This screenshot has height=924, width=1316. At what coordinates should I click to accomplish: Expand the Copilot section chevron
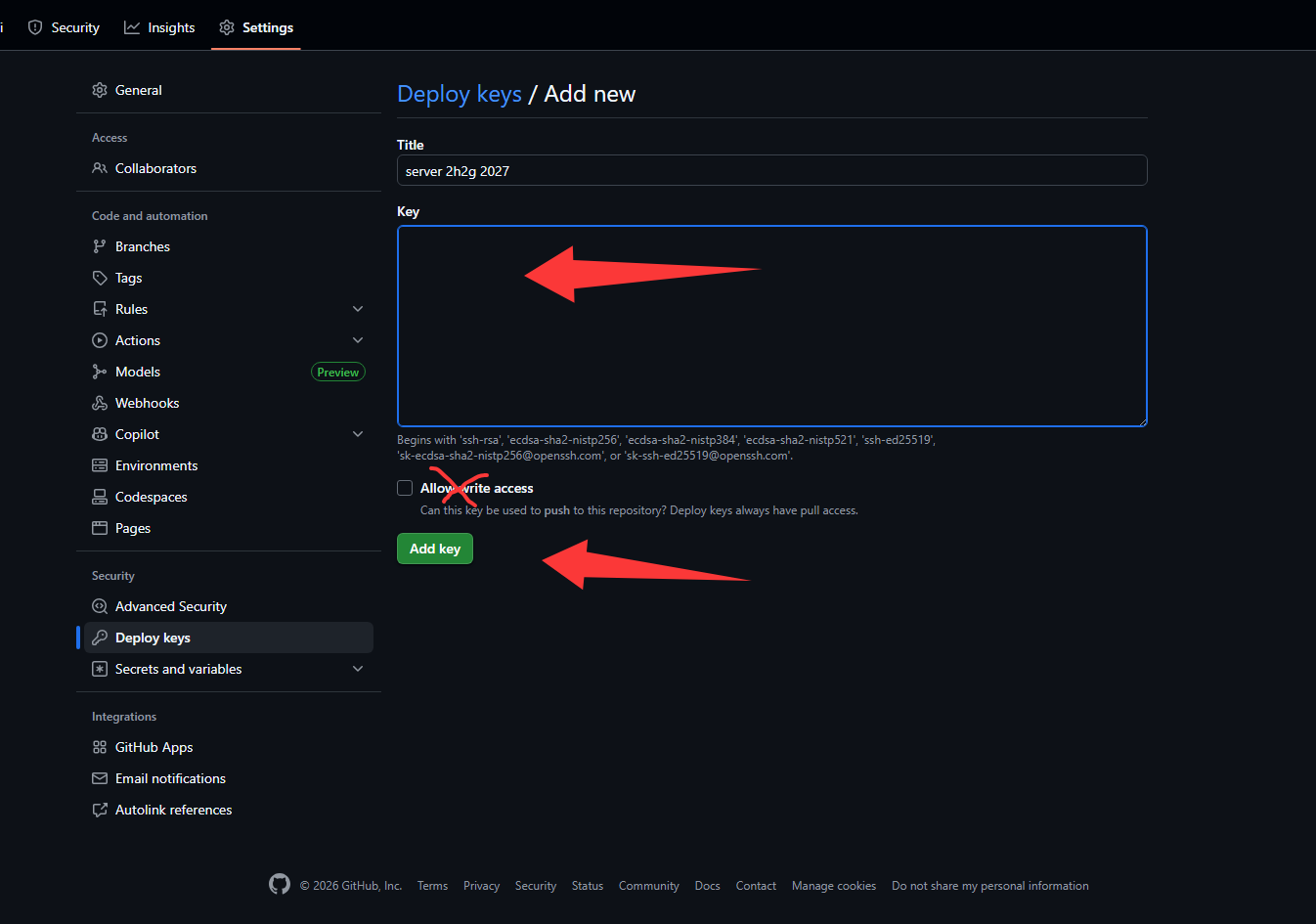point(358,434)
